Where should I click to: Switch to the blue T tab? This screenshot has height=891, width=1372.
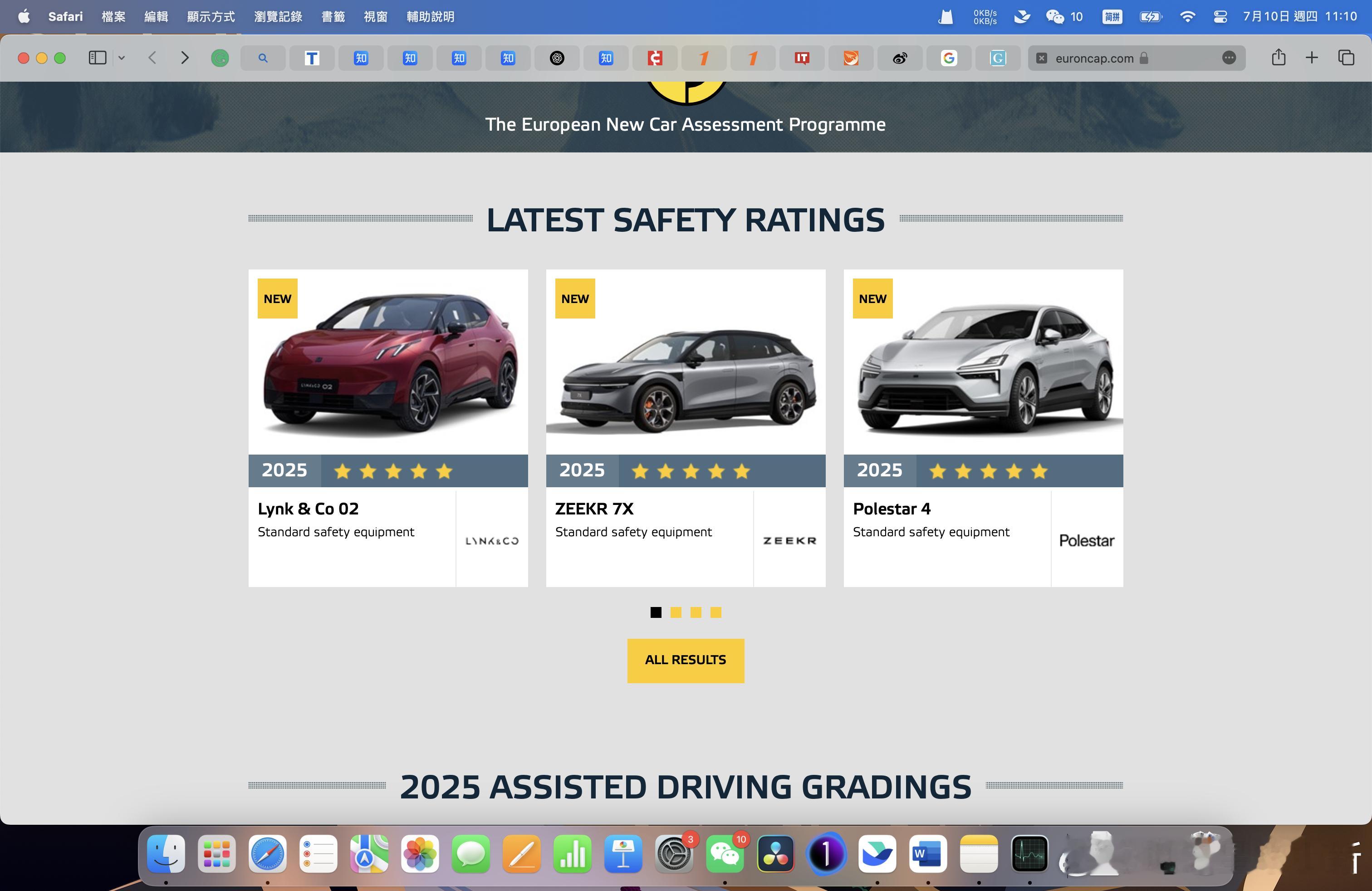click(312, 58)
